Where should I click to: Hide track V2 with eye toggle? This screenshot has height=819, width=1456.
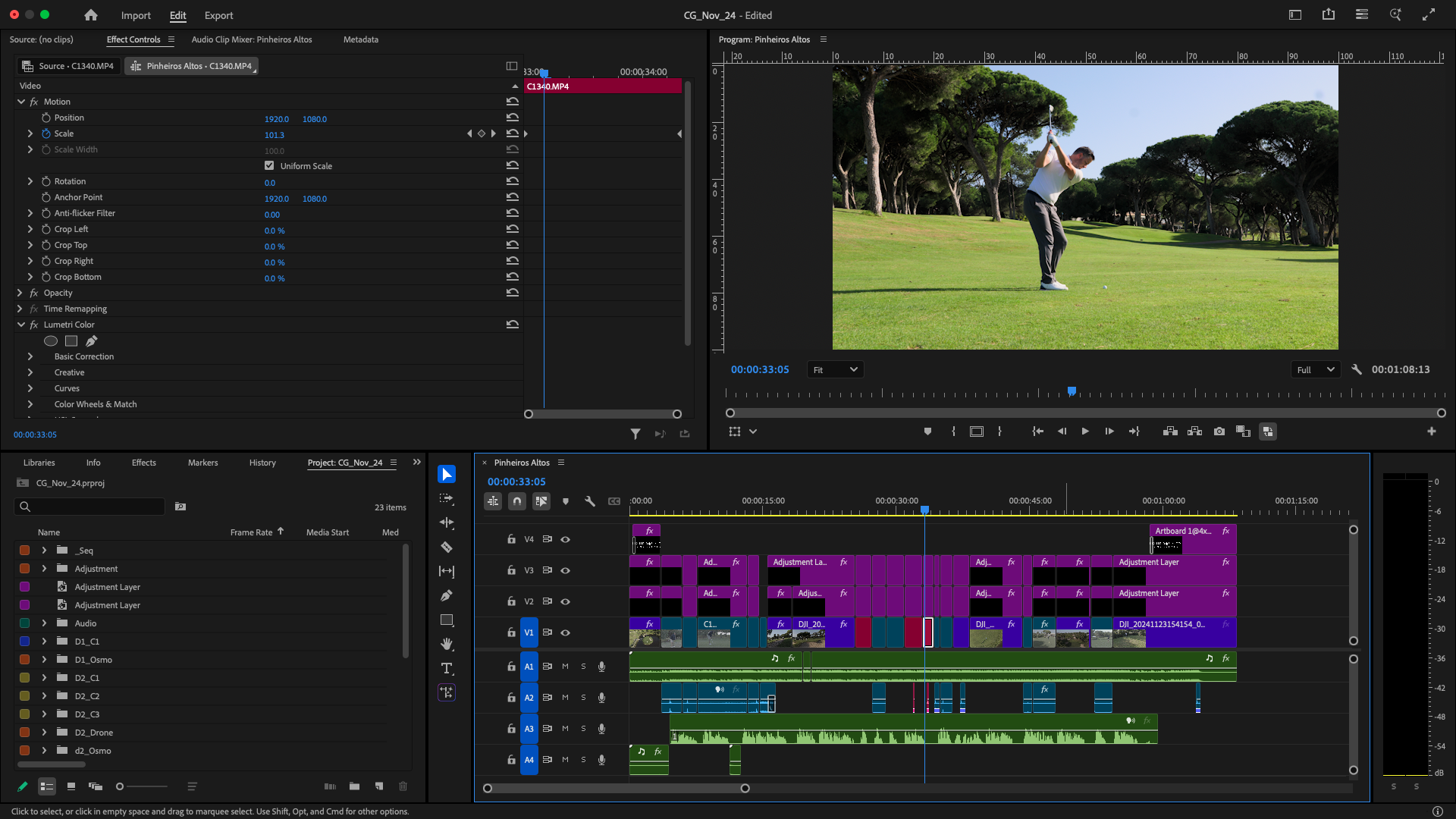pos(565,601)
